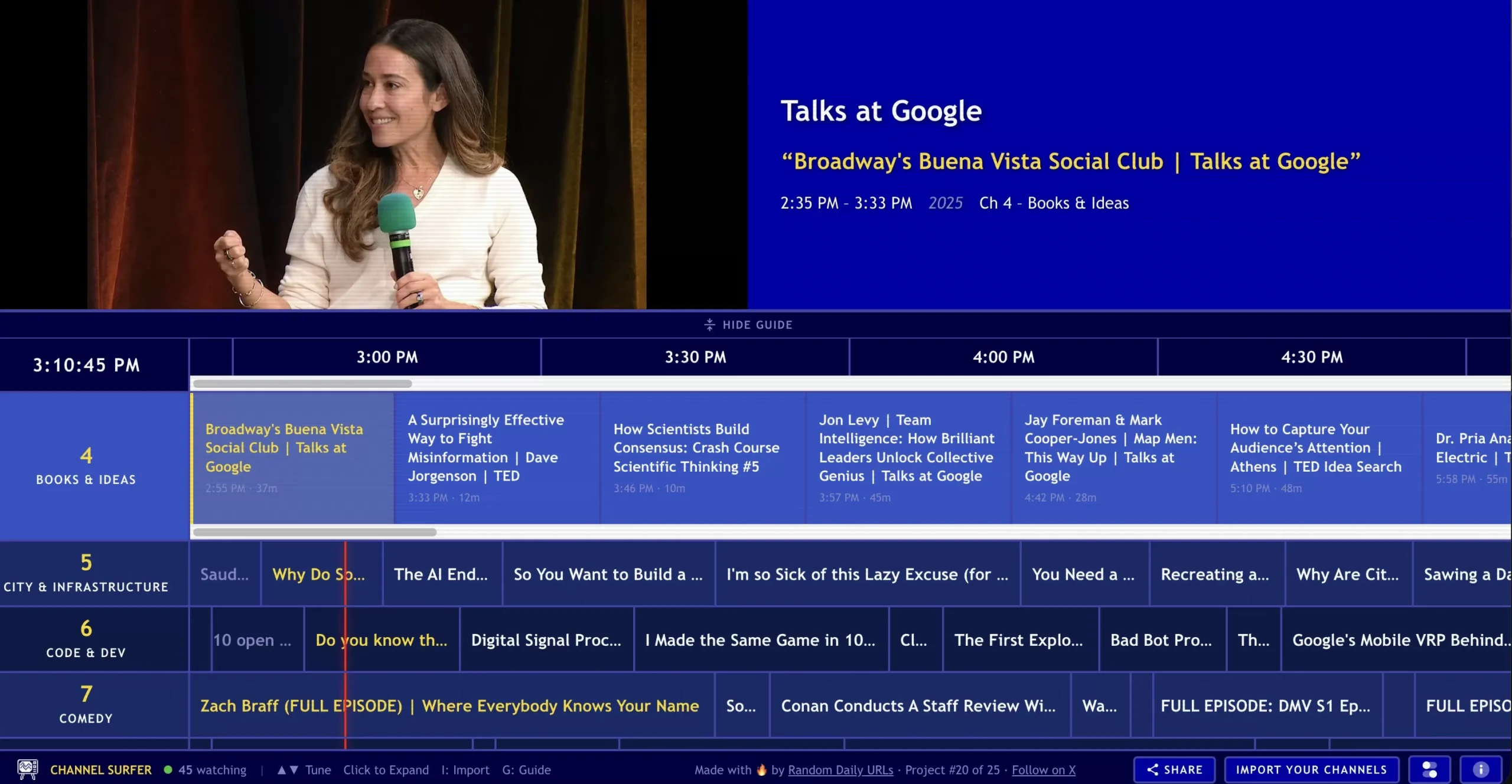1512x784 pixels.
Task: Select the 4:00 PM time header
Action: [x=1003, y=357]
